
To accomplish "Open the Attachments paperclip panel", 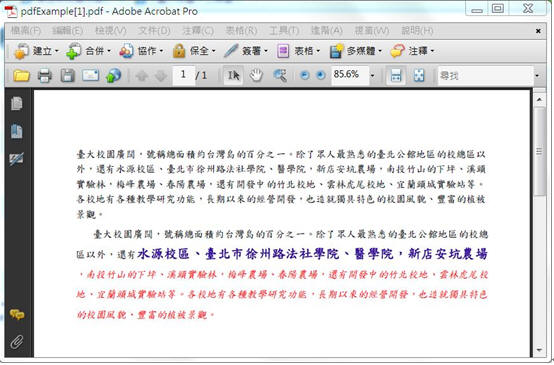I will tap(17, 342).
